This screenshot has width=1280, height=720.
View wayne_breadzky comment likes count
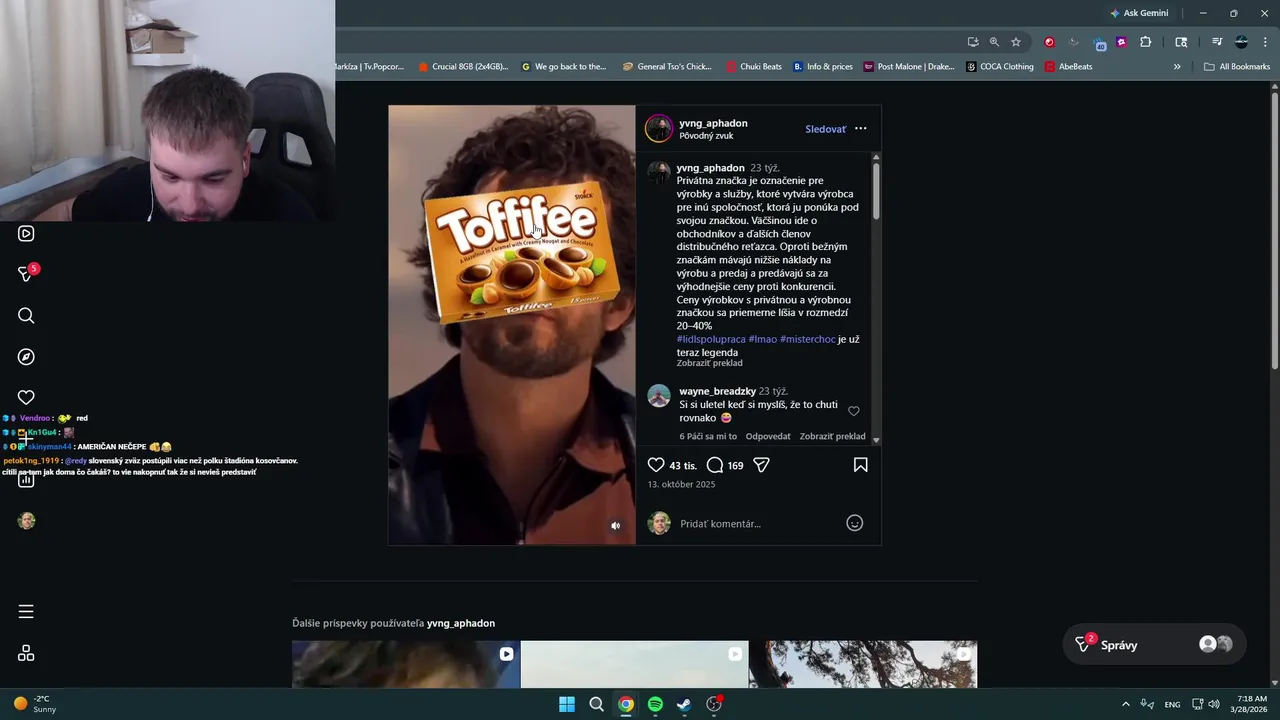pyautogui.click(x=708, y=436)
